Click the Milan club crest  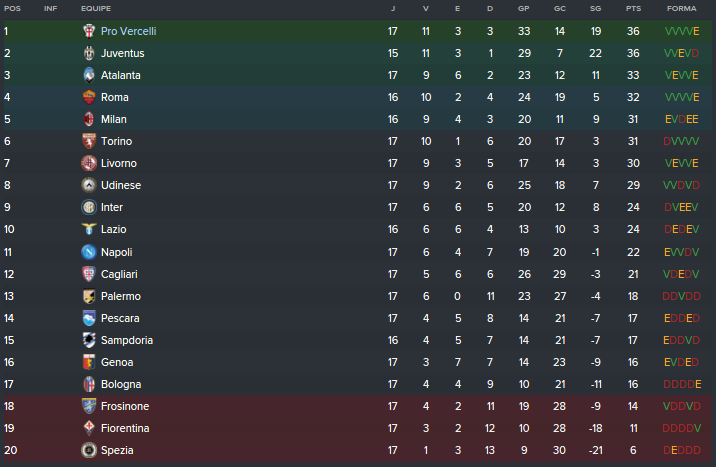[x=89, y=119]
